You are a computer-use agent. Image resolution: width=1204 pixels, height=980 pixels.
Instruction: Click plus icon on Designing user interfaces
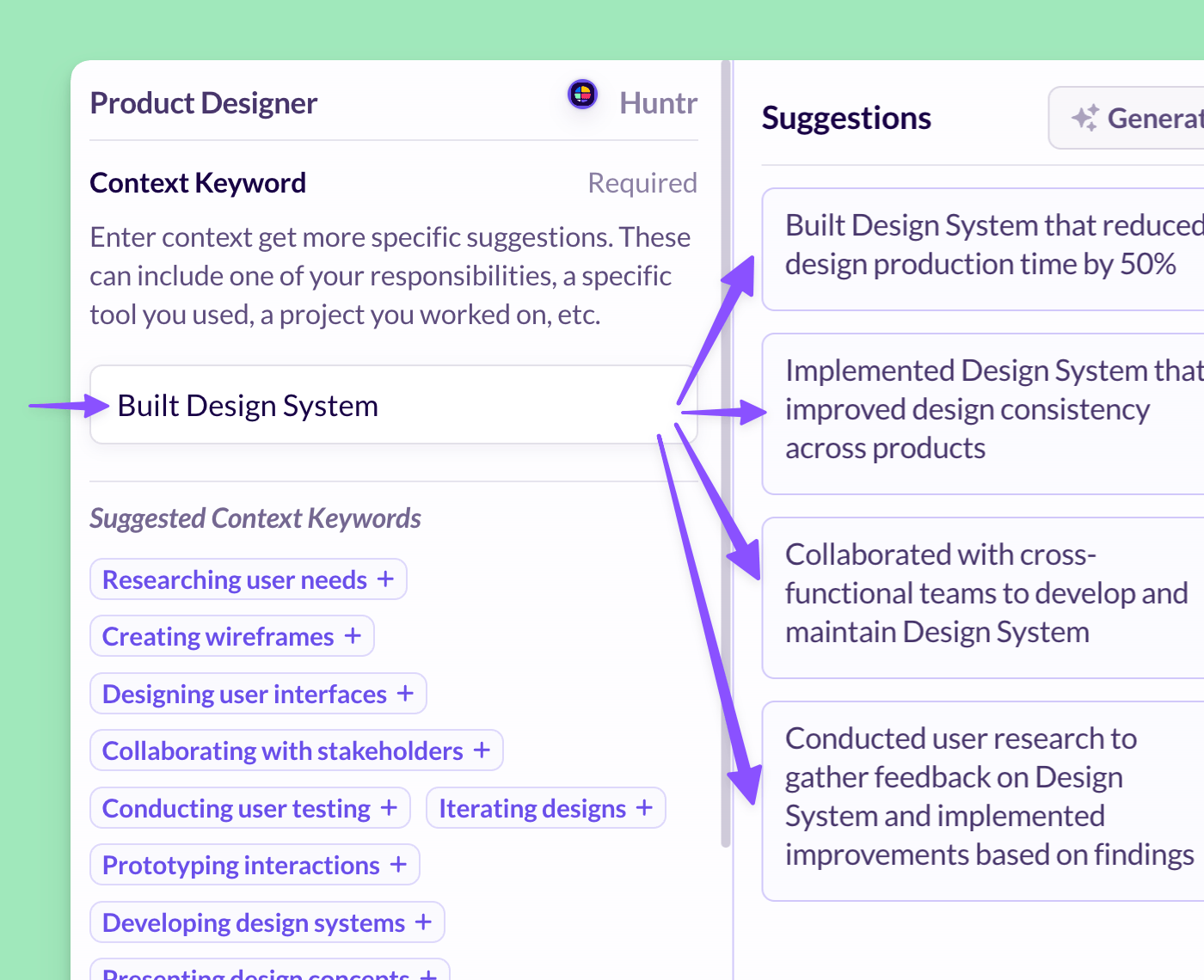pyautogui.click(x=405, y=693)
